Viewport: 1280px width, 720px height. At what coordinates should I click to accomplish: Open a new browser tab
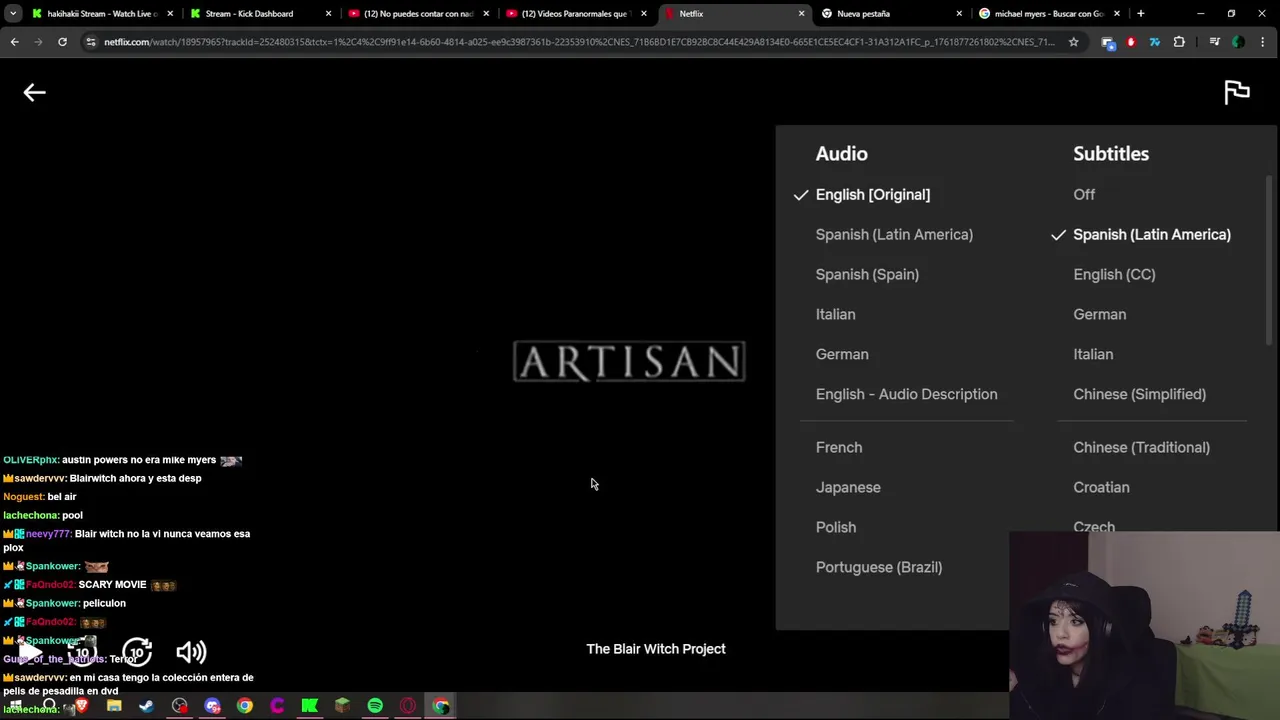pyautogui.click(x=1141, y=14)
